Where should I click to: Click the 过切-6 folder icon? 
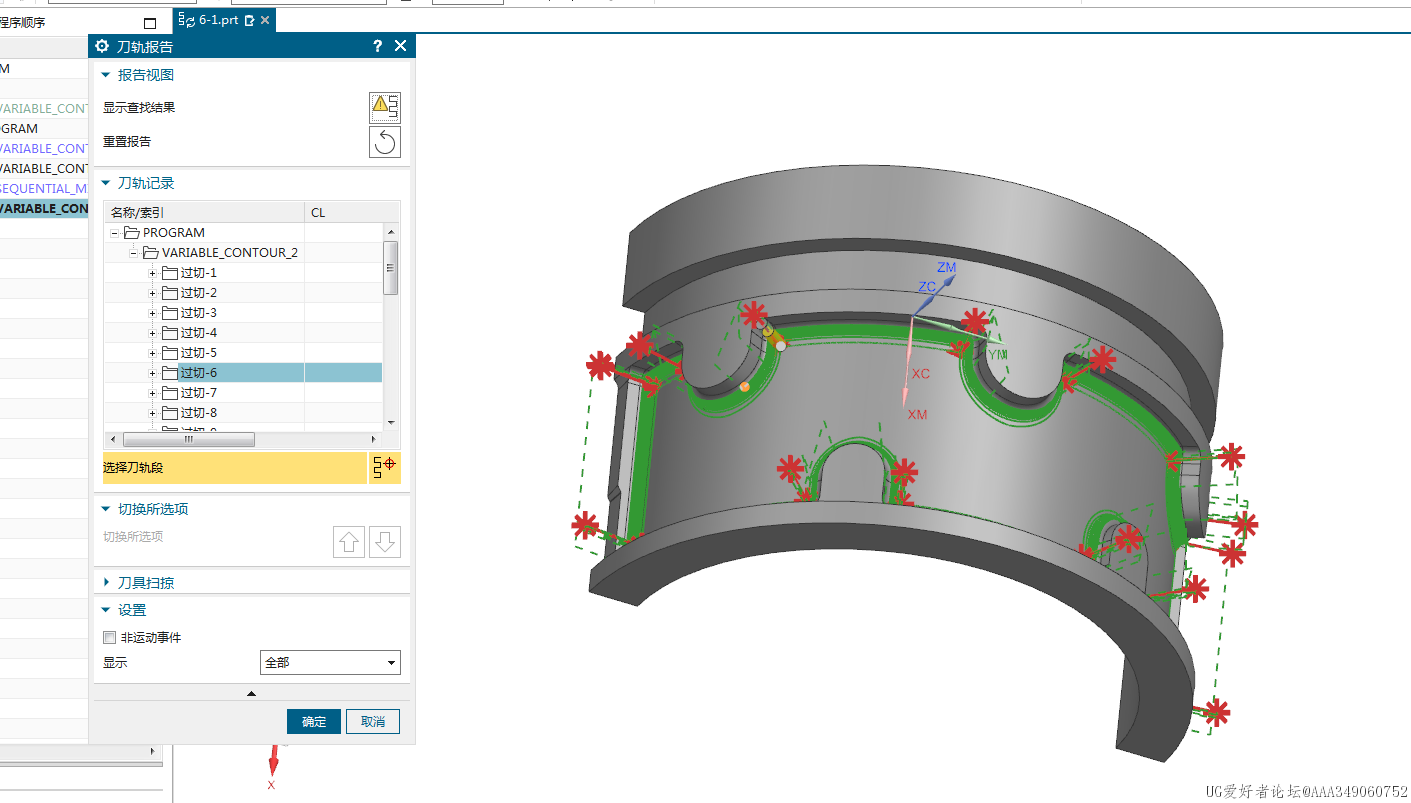click(169, 373)
